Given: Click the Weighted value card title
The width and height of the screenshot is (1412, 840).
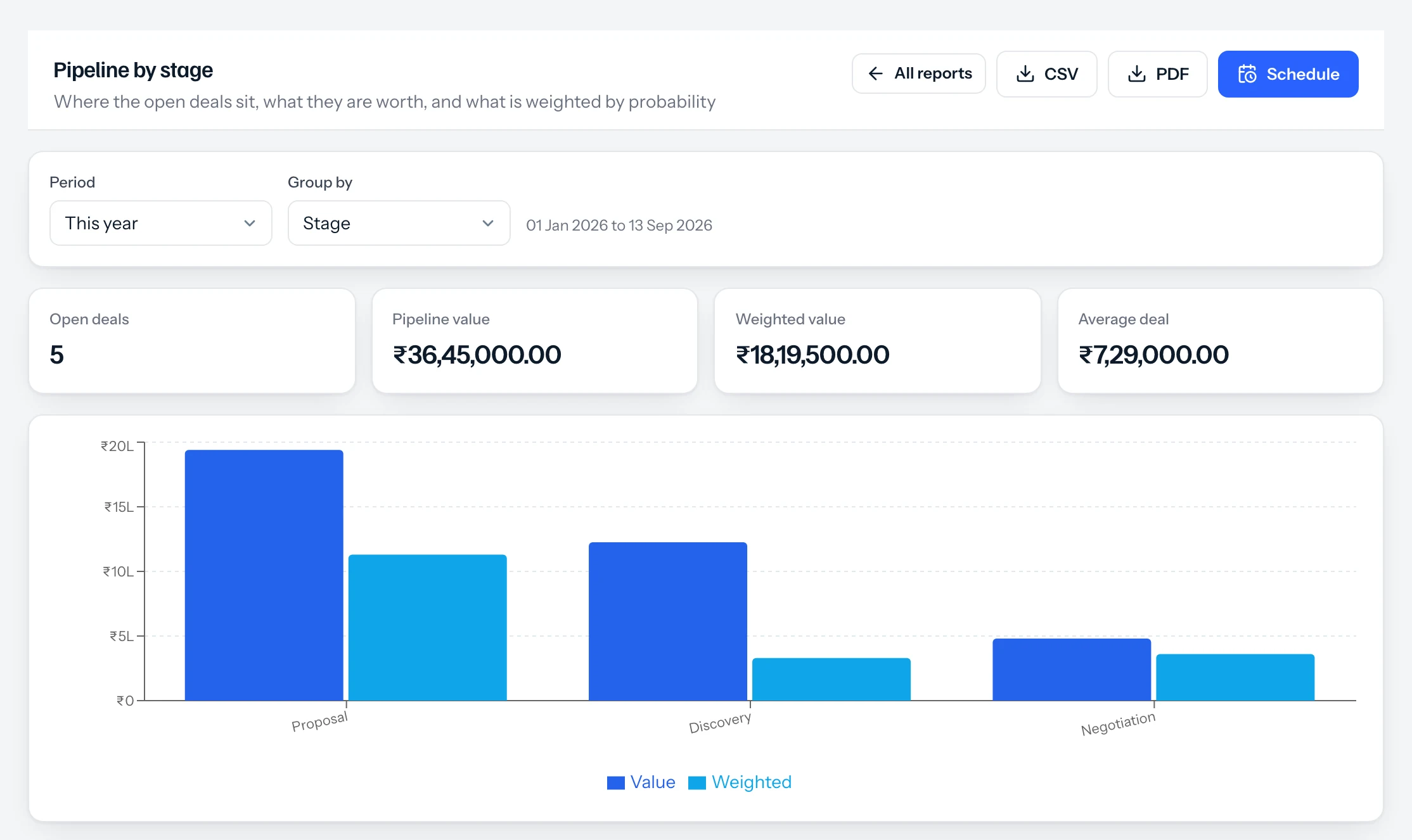Looking at the screenshot, I should (x=790, y=319).
